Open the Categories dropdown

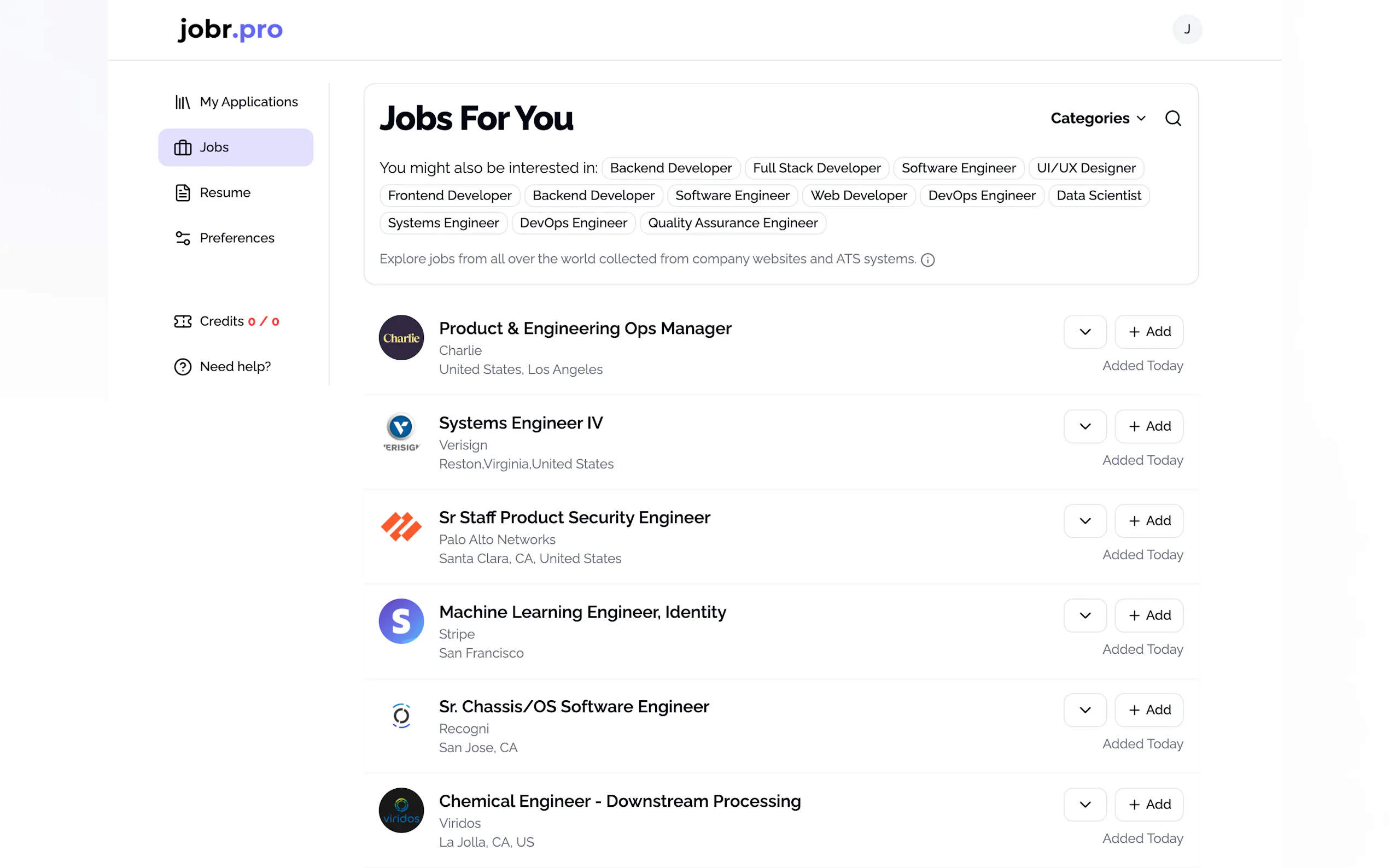(1098, 118)
